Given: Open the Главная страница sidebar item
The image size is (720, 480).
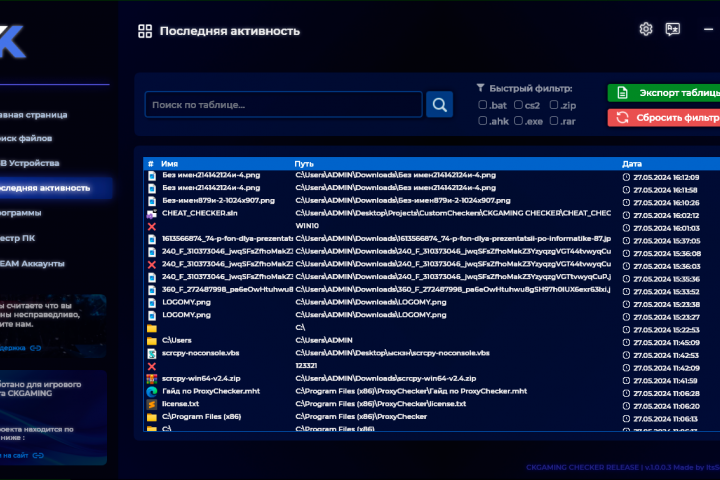Looking at the screenshot, I should coord(33,115).
